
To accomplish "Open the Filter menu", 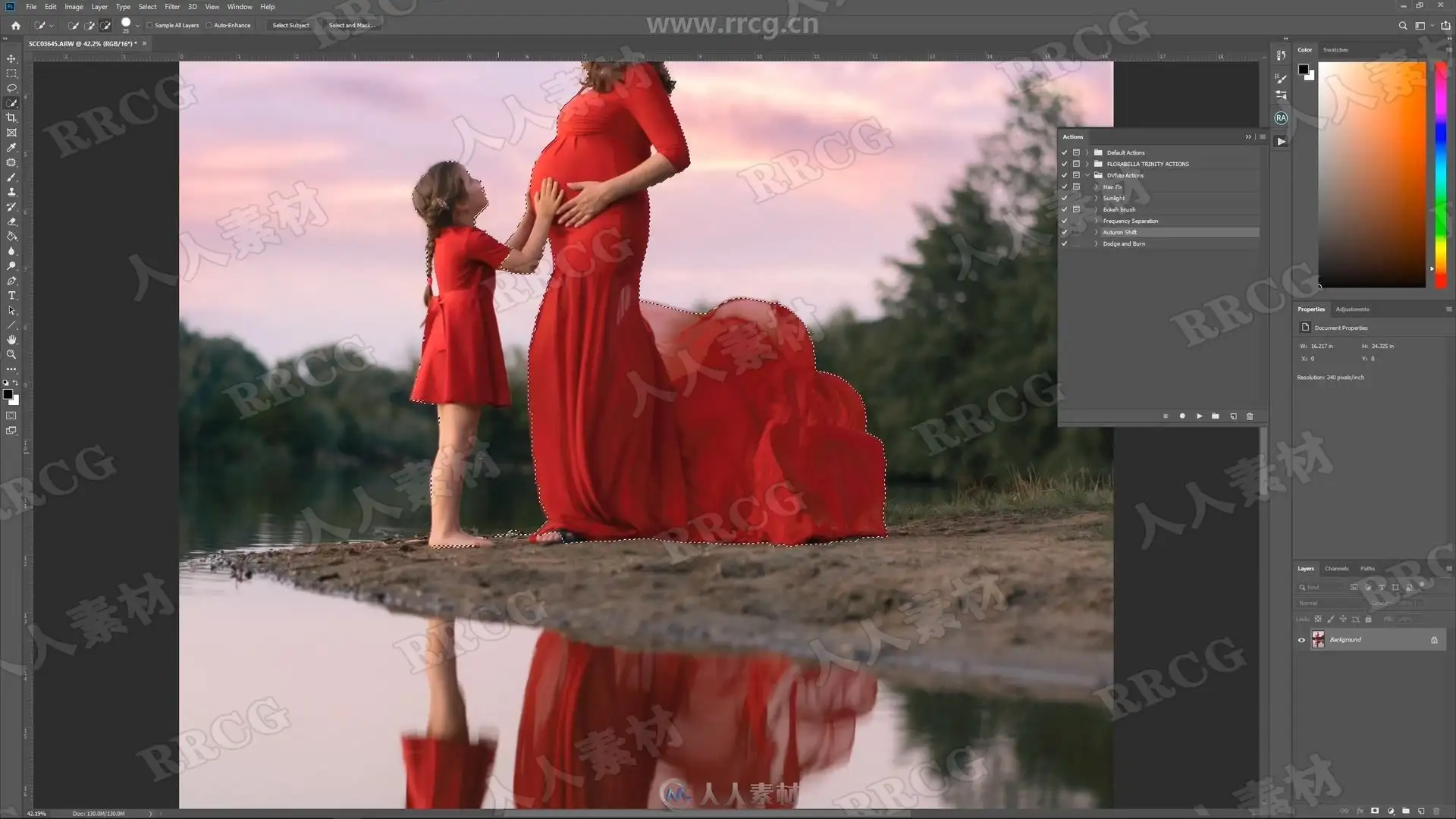I will (x=172, y=7).
